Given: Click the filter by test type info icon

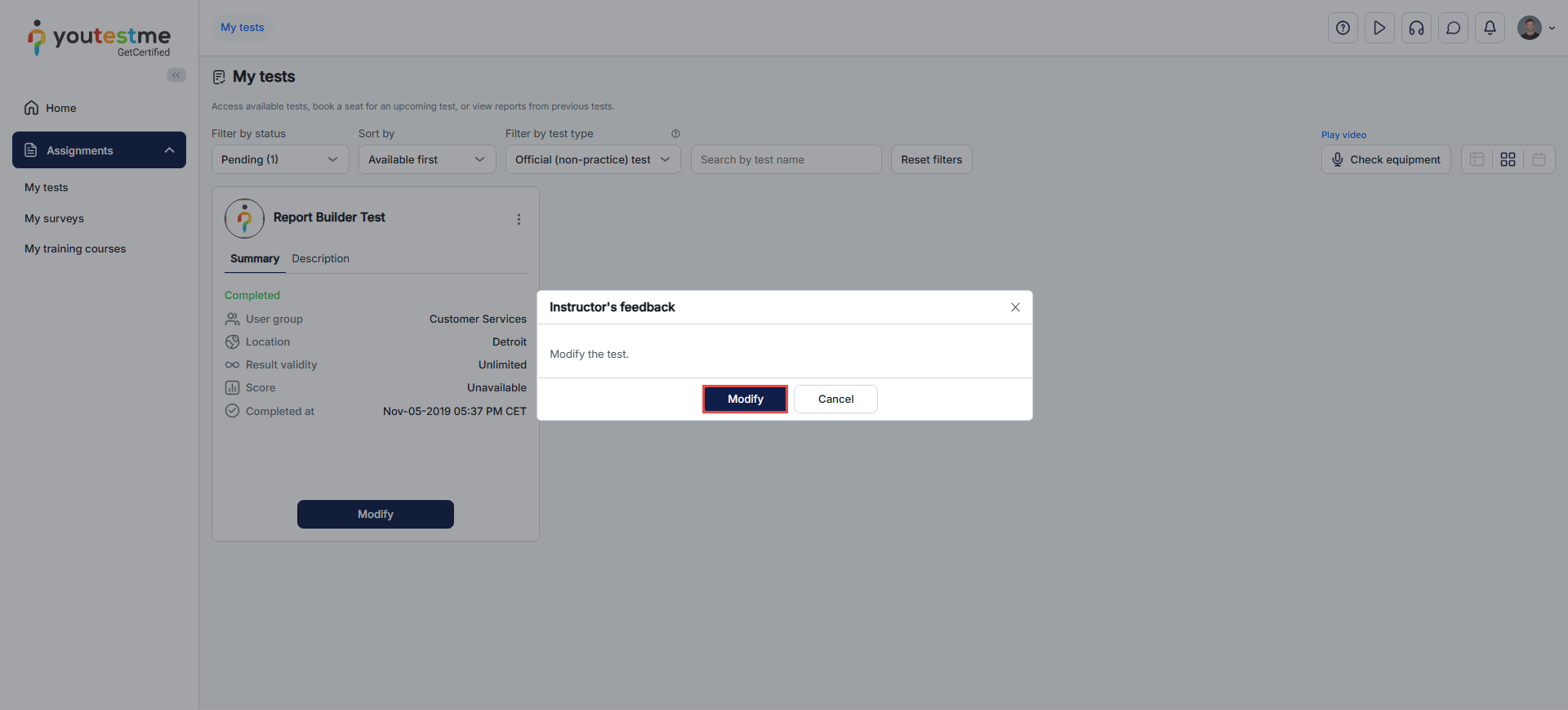Looking at the screenshot, I should click(675, 133).
